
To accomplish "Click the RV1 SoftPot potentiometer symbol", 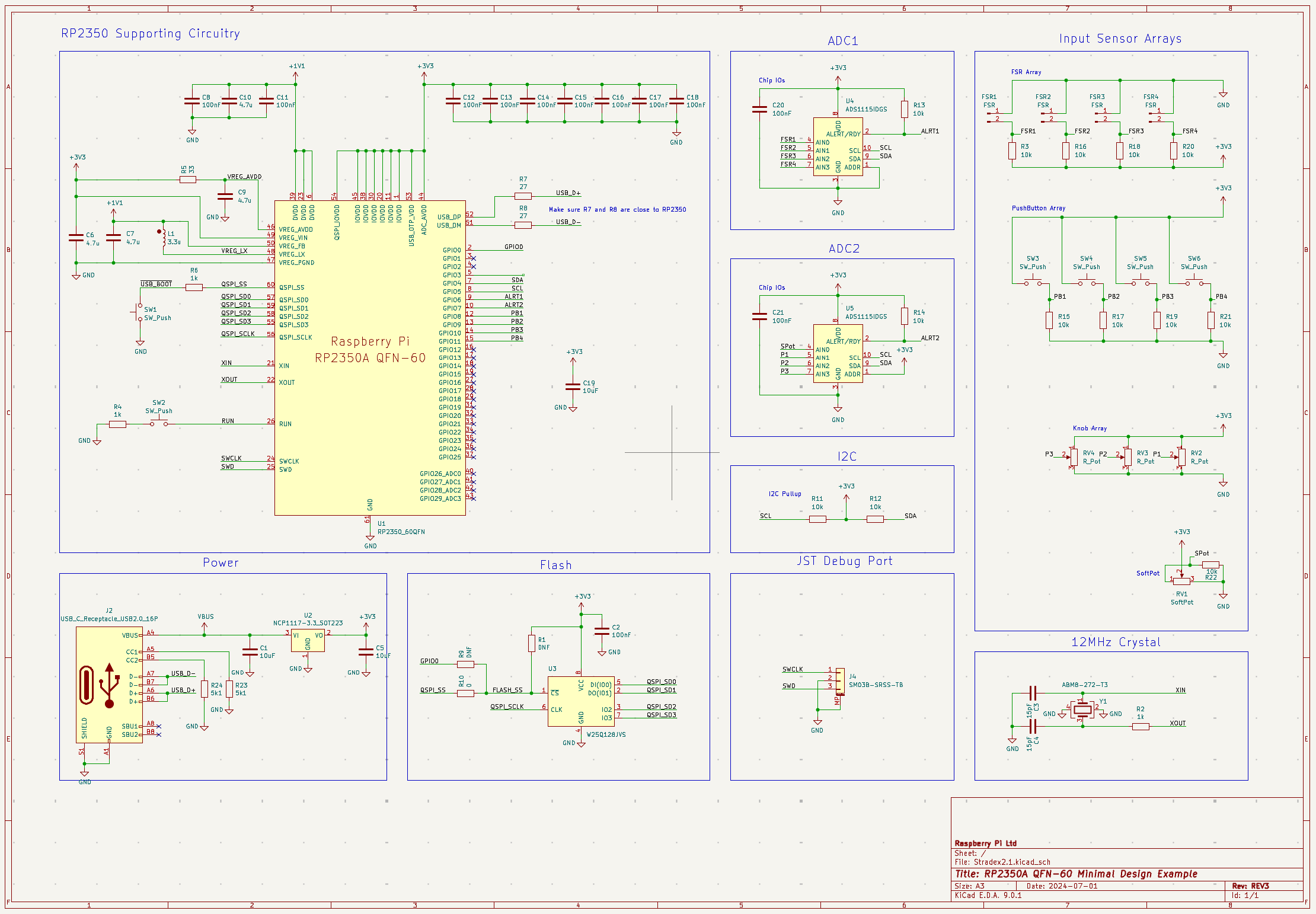I will tap(1181, 581).
